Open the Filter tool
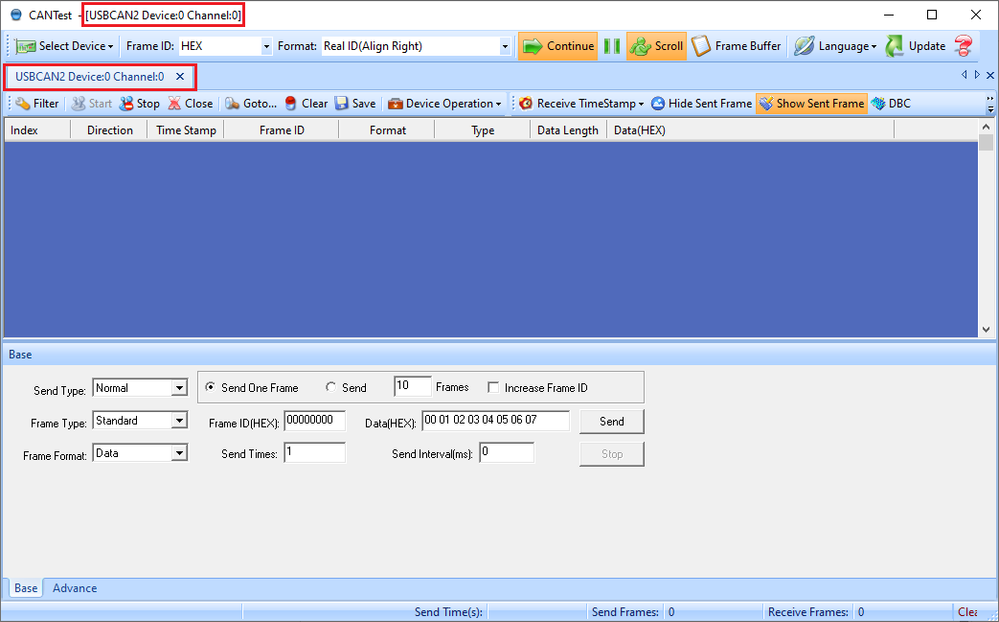This screenshot has width=999, height=622. 38,104
